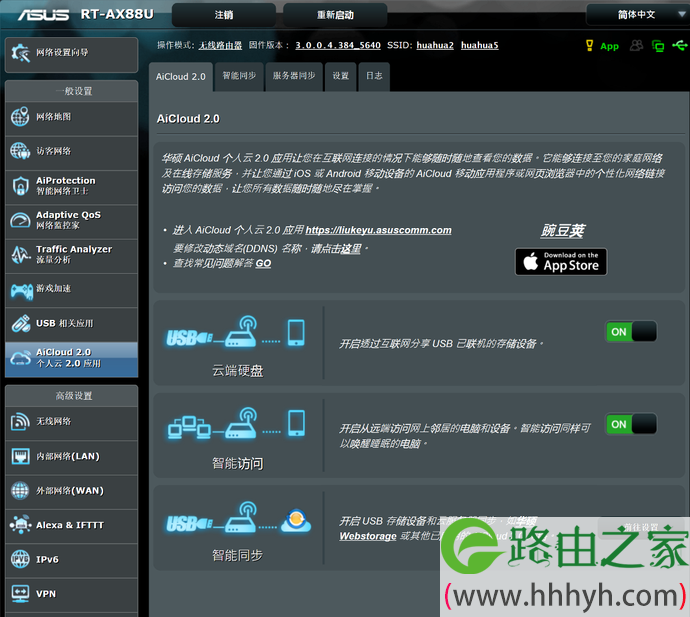Click the Smart Access computers illustration
690x617 pixels.
pos(235,423)
